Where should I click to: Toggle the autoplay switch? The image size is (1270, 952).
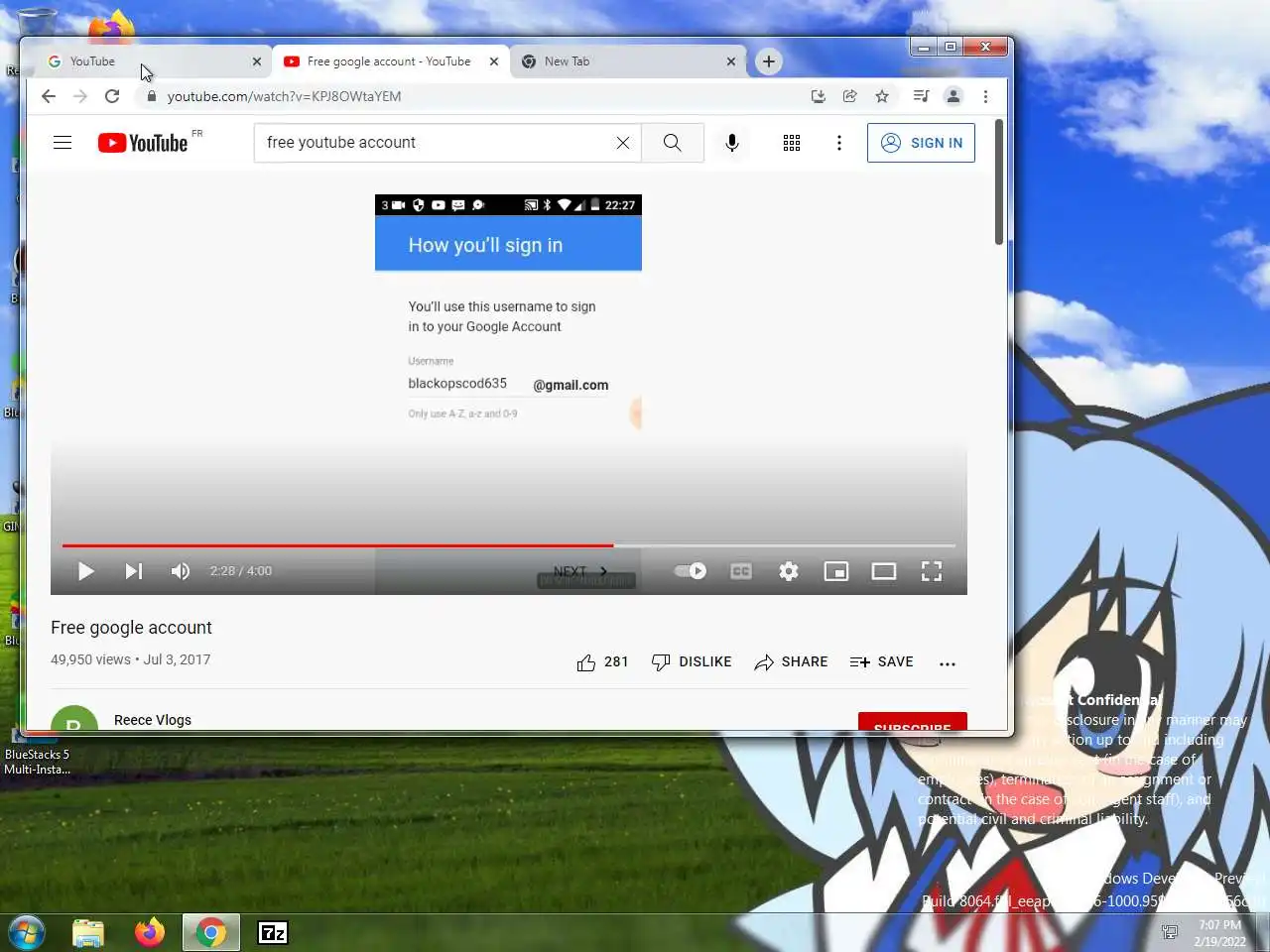pyautogui.click(x=690, y=571)
